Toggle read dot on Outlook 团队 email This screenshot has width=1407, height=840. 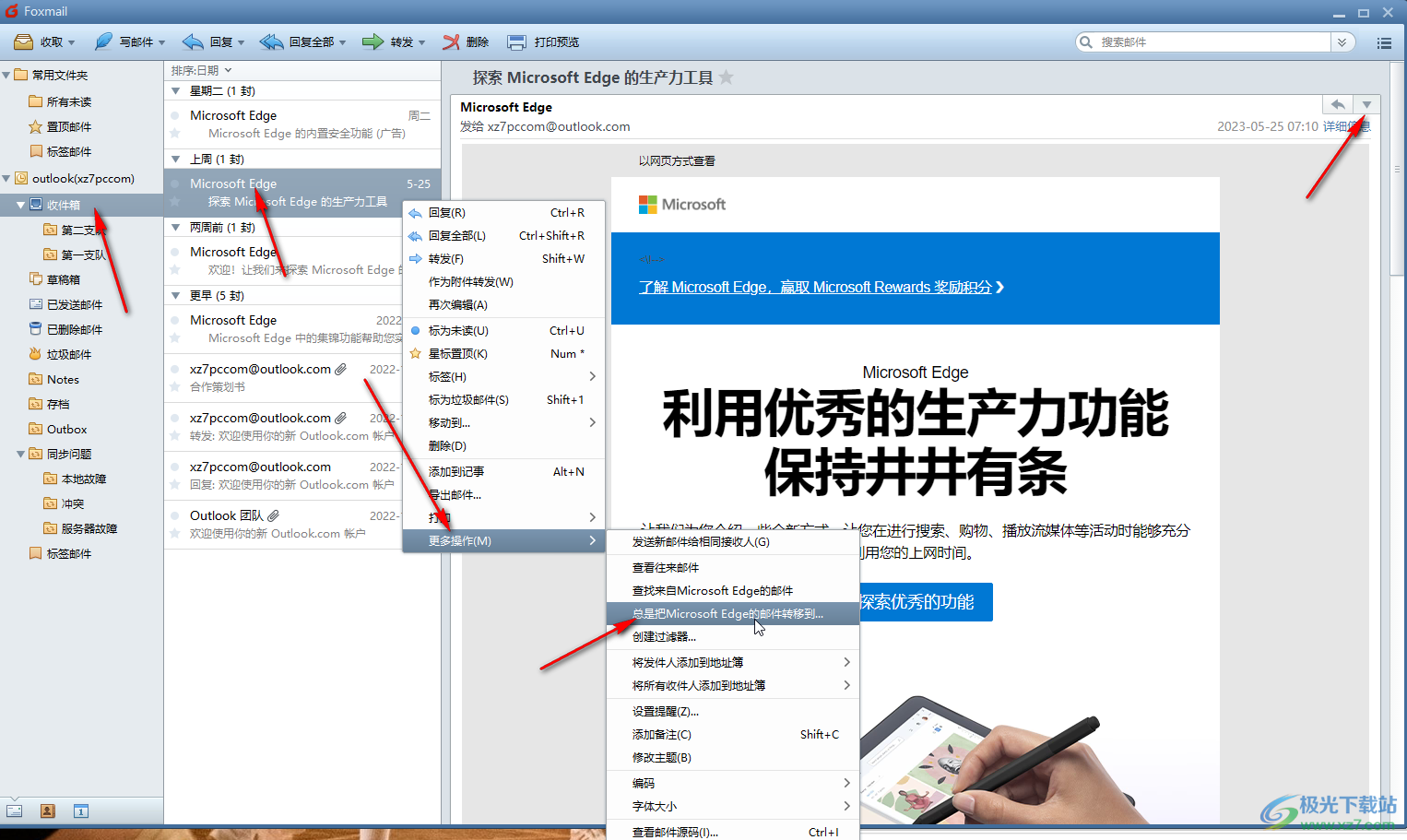tap(174, 515)
